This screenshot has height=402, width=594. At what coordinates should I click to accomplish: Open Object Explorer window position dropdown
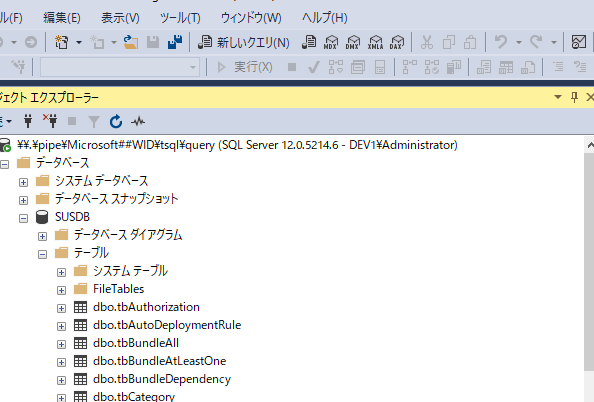tap(558, 97)
